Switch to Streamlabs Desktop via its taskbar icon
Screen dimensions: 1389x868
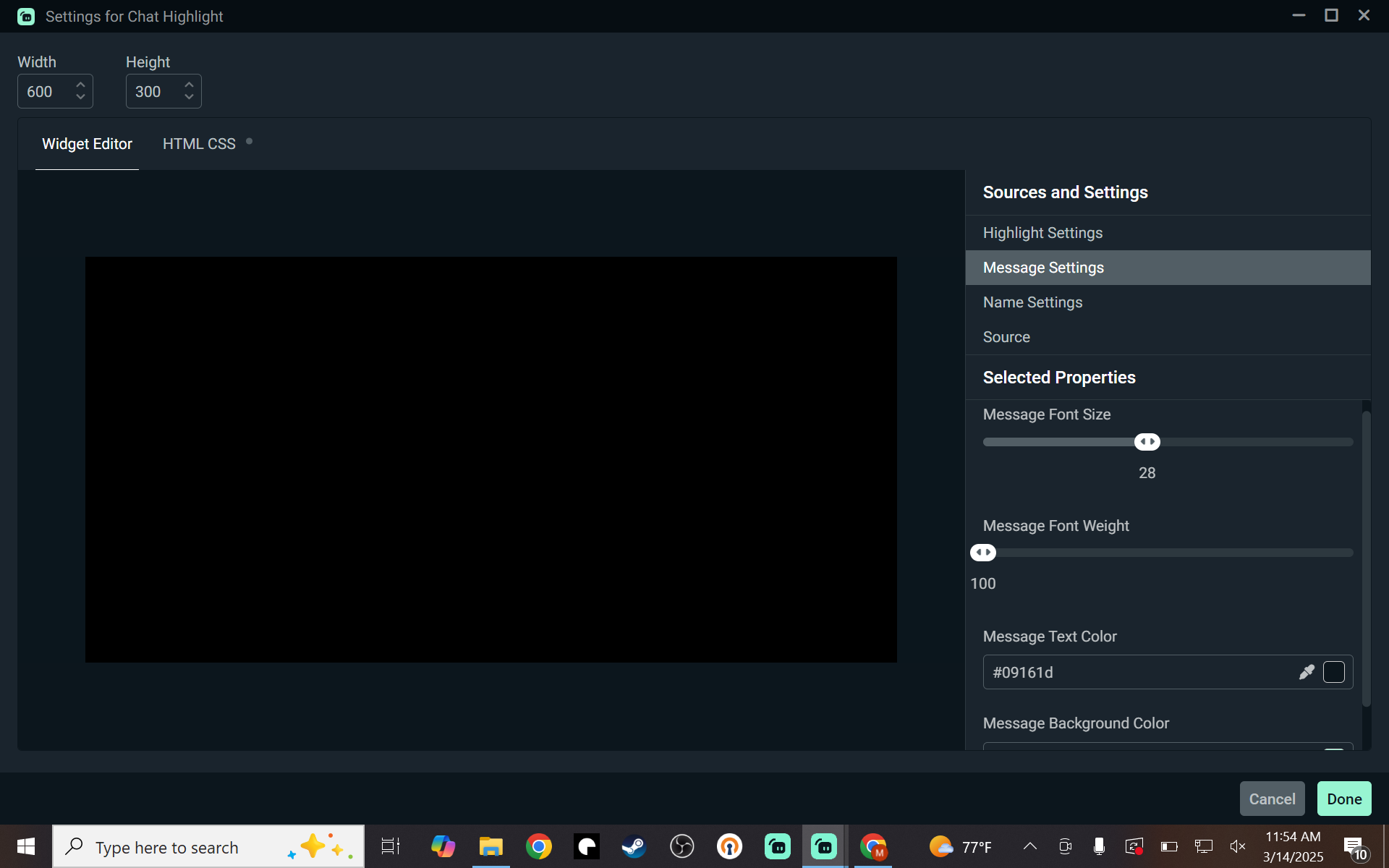824,846
